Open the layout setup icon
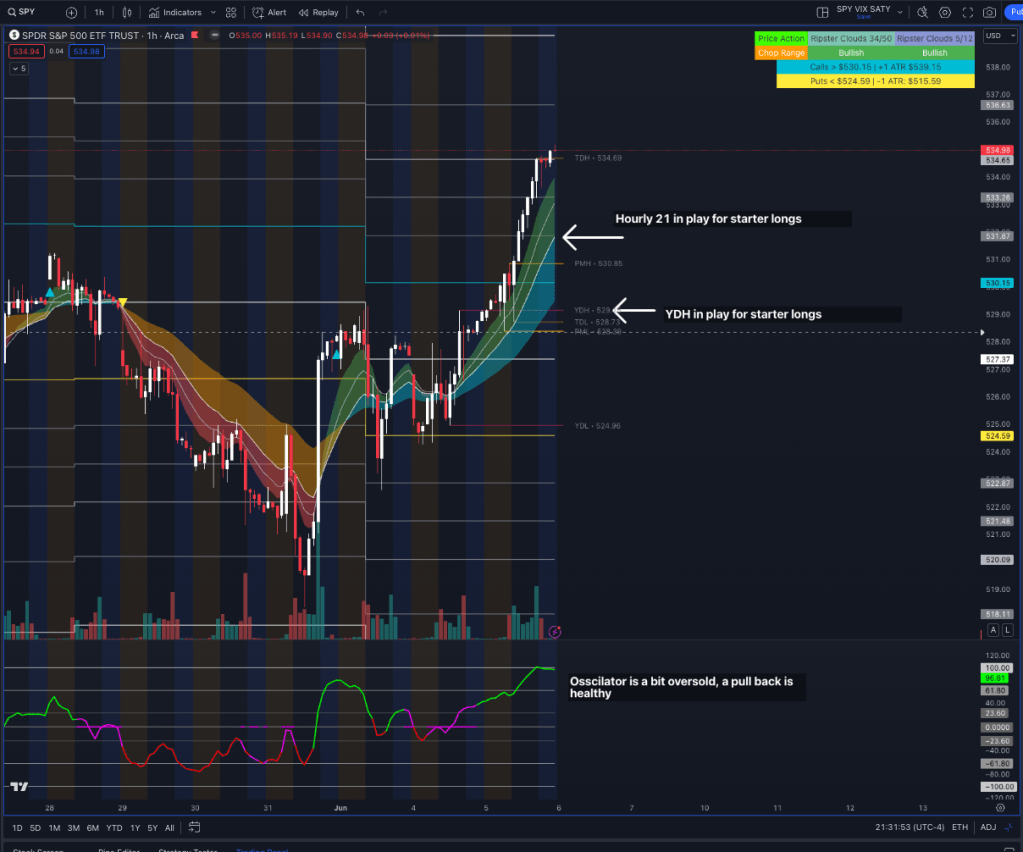This screenshot has width=1023, height=852. pos(823,13)
